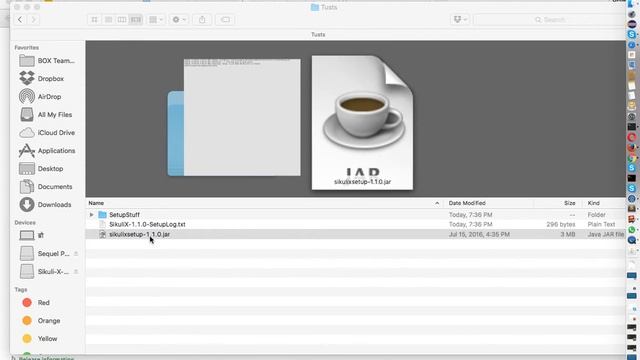This screenshot has height=360, width=640.
Task: Select the Sequel P... volume
Action: click(45, 253)
